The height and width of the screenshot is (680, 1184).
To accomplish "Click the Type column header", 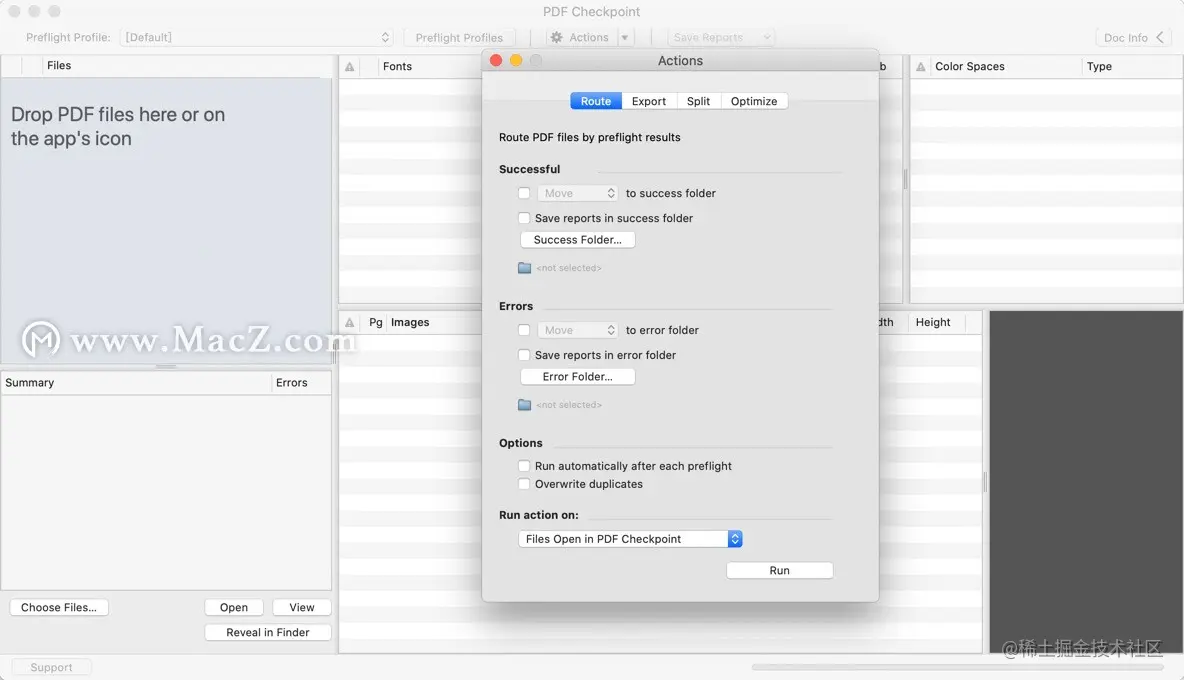I will 1099,66.
